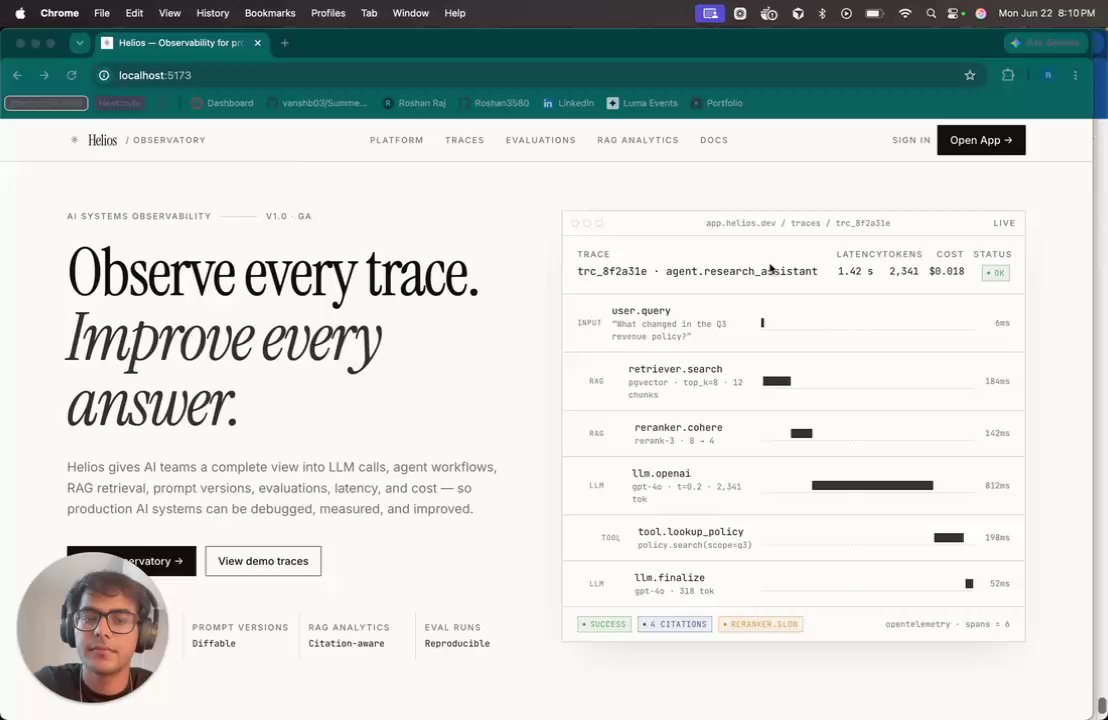Select the tool.lookup_policy span row
1108x720 pixels.
coord(794,538)
